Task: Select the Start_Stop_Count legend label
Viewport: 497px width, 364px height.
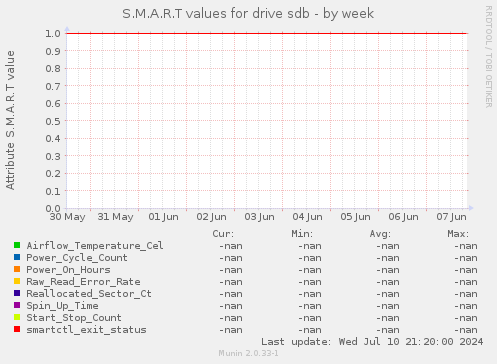Action: pos(74,318)
